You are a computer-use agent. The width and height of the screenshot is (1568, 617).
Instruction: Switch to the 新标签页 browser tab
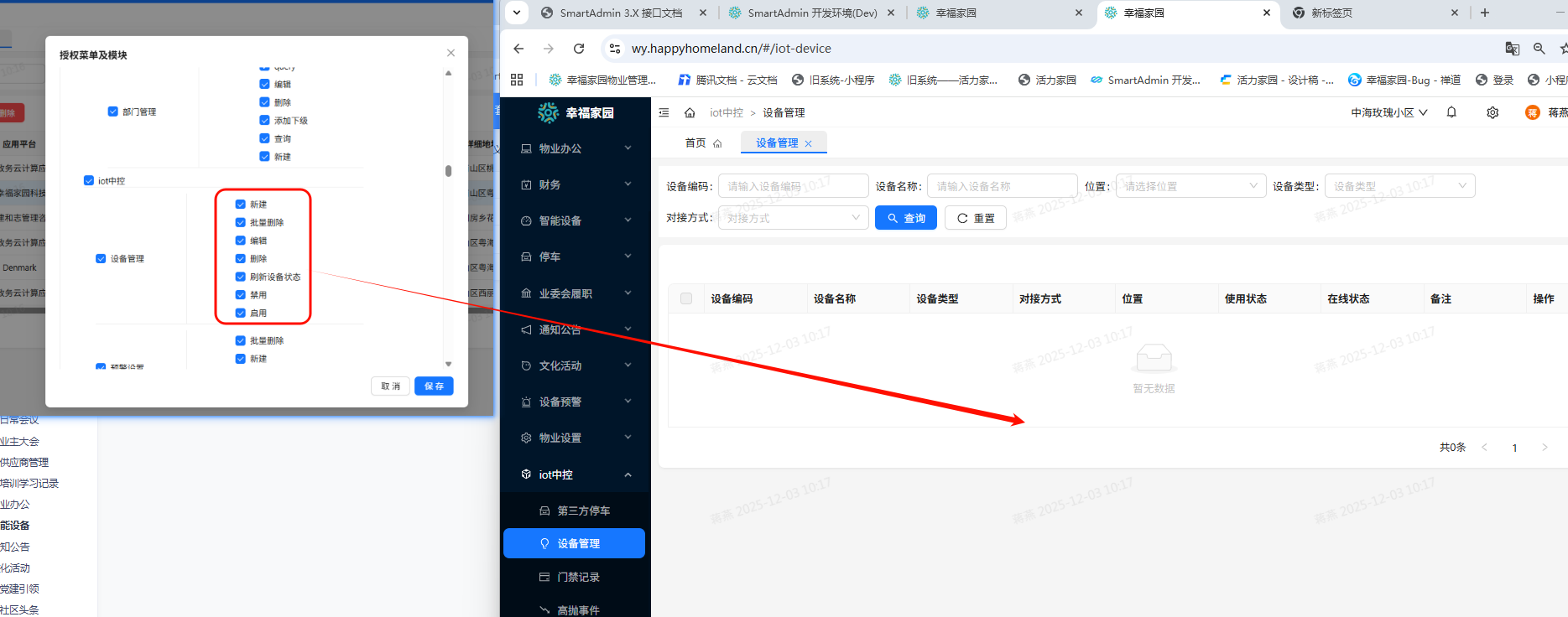(1376, 13)
